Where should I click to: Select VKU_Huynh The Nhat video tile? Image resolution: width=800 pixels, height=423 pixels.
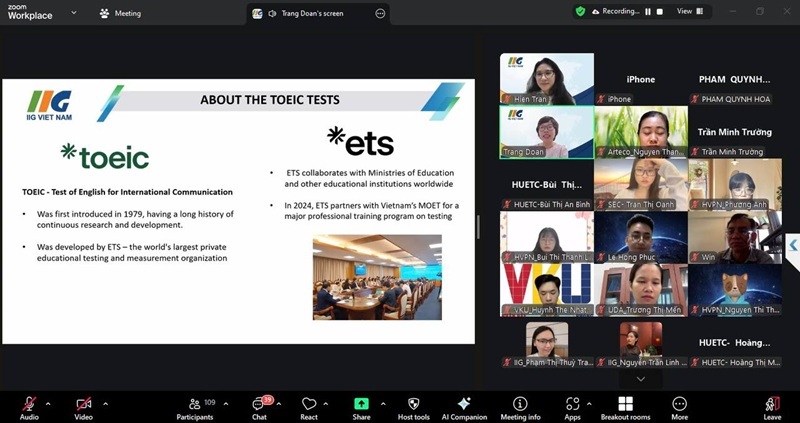[x=547, y=290]
